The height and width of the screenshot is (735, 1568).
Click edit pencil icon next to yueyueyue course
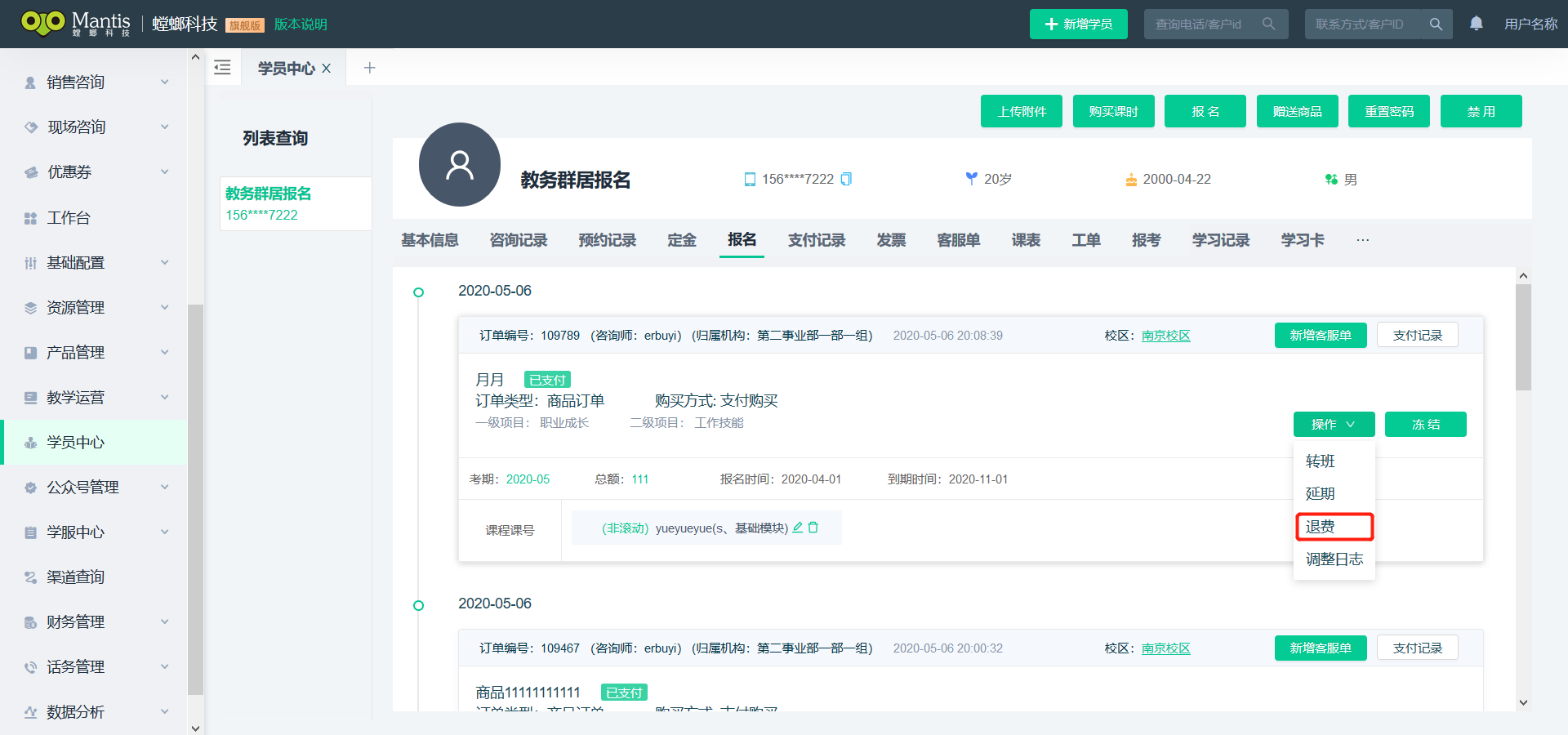pos(798,528)
